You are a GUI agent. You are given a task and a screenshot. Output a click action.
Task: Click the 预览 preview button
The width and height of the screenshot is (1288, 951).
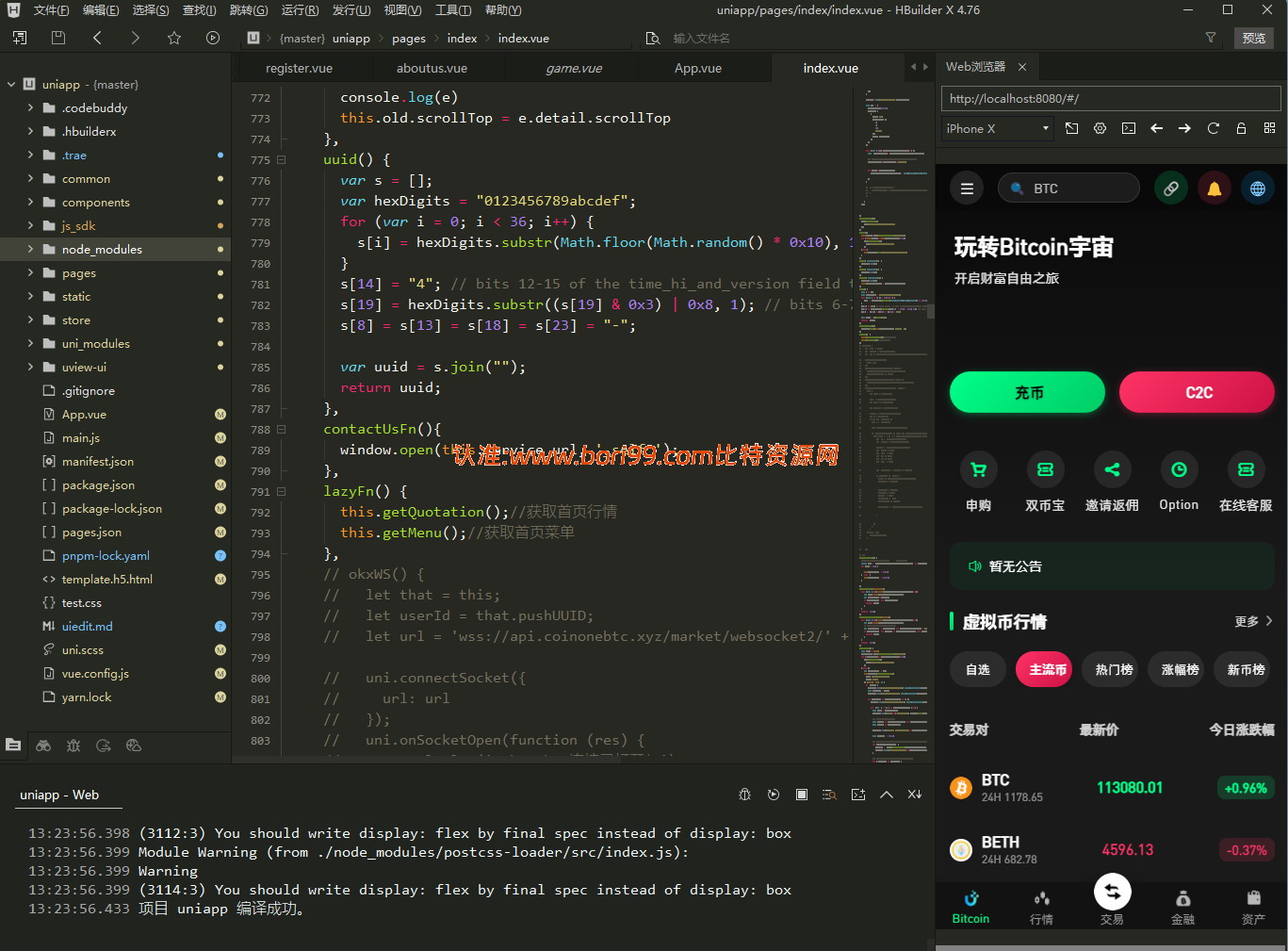1254,38
